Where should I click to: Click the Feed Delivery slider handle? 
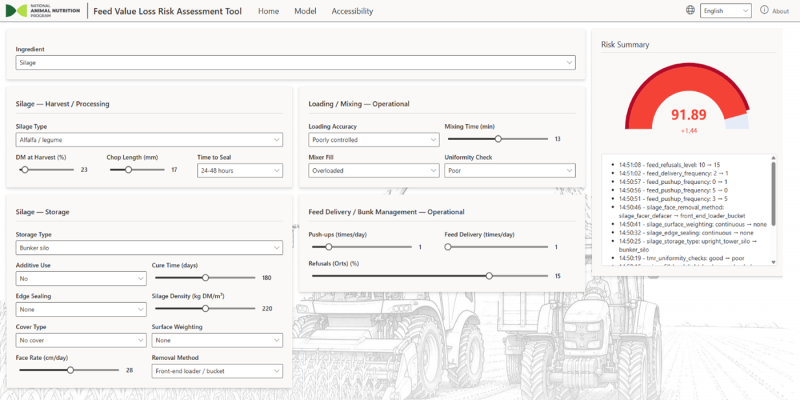coord(448,247)
